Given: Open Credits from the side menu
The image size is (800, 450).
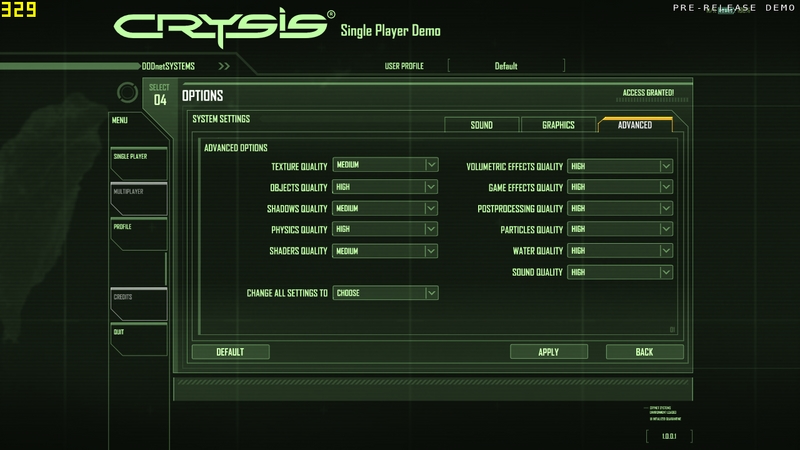Looking at the screenshot, I should click(x=139, y=304).
